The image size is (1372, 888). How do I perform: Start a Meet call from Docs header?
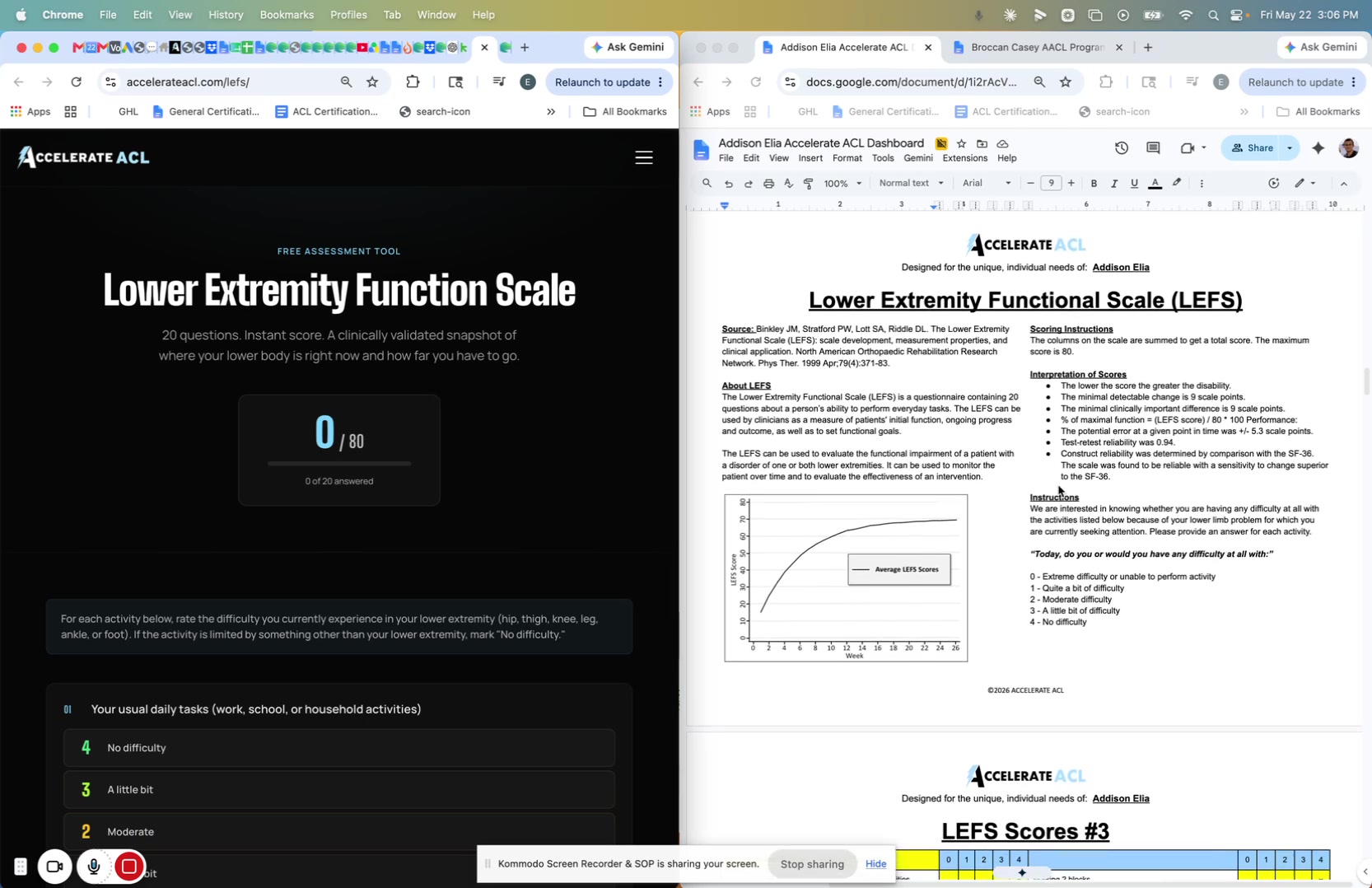[1187, 148]
